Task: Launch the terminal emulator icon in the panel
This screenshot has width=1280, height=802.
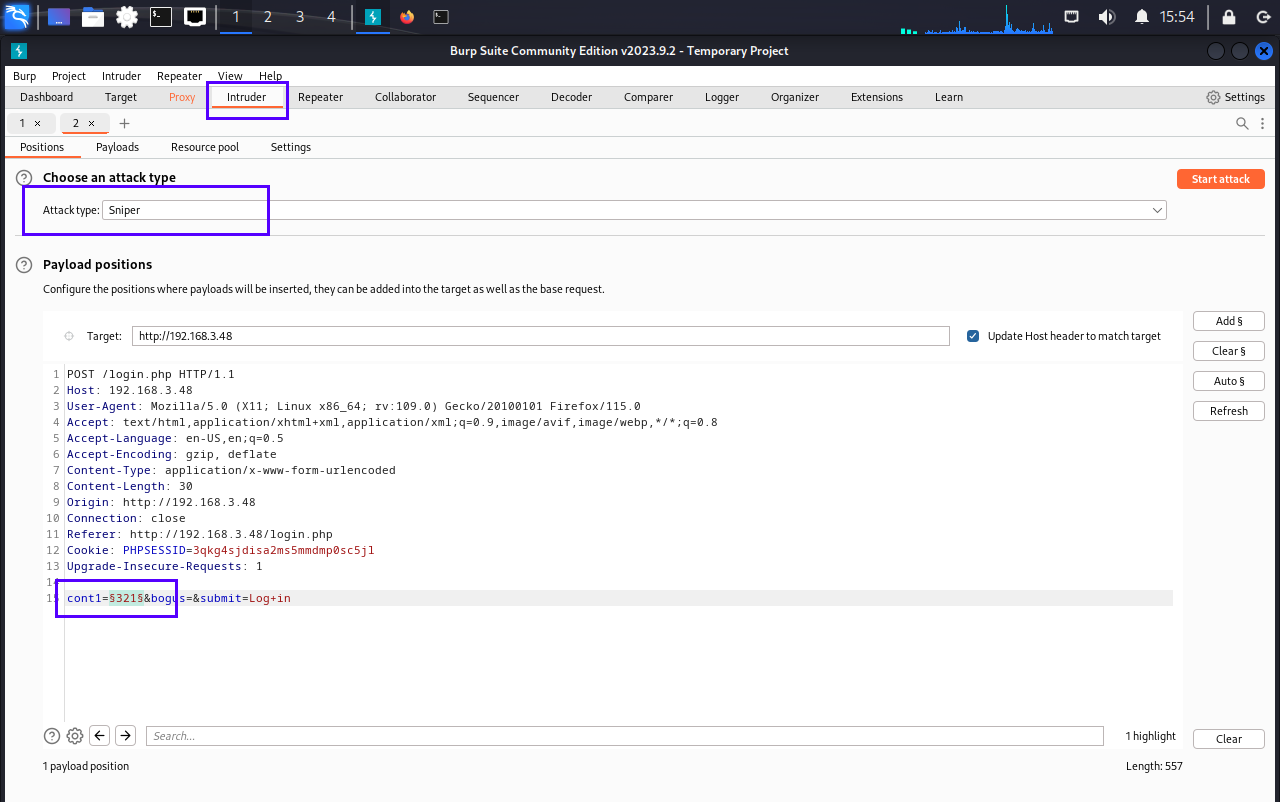Action: click(x=161, y=17)
